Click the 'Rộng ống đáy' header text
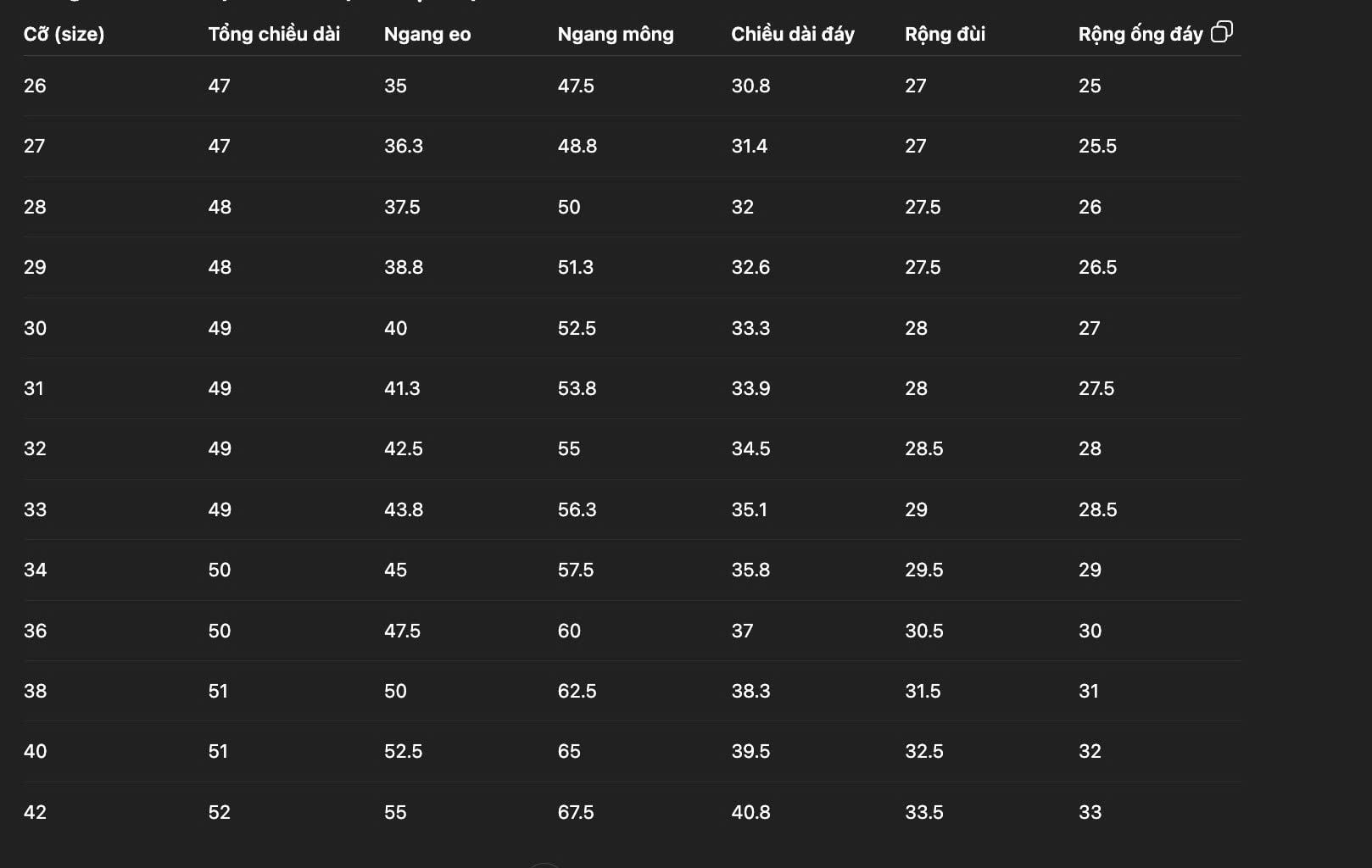1372x868 pixels. pyautogui.click(x=1140, y=34)
